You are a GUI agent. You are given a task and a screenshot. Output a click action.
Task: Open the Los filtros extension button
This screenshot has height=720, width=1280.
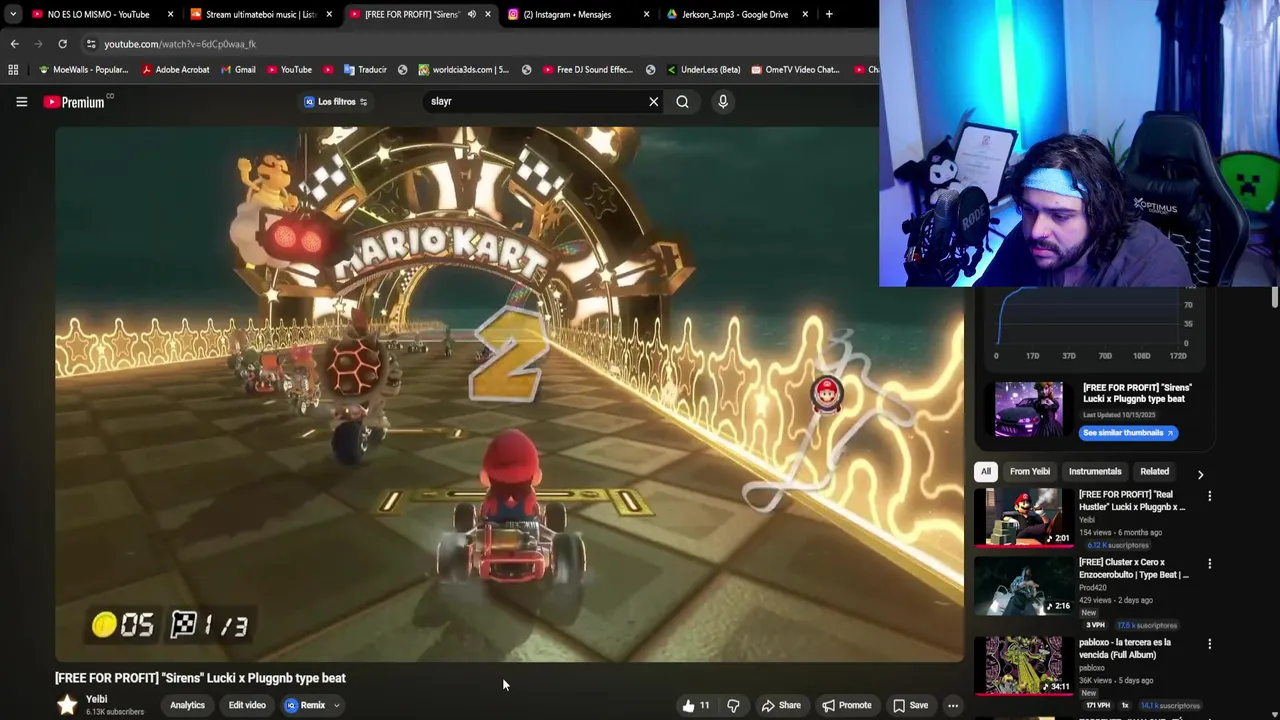tap(336, 101)
